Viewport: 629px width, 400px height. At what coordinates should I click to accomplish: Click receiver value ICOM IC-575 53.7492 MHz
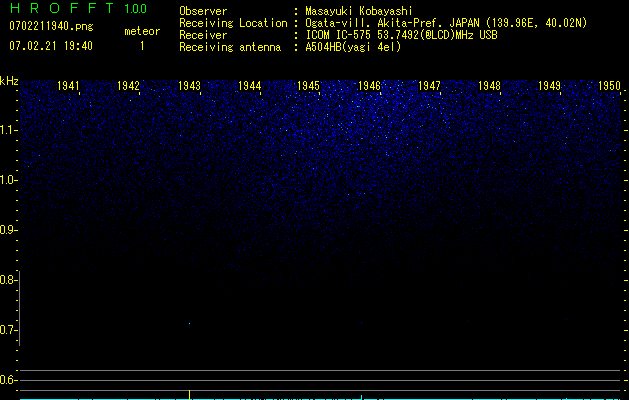pyautogui.click(x=401, y=35)
